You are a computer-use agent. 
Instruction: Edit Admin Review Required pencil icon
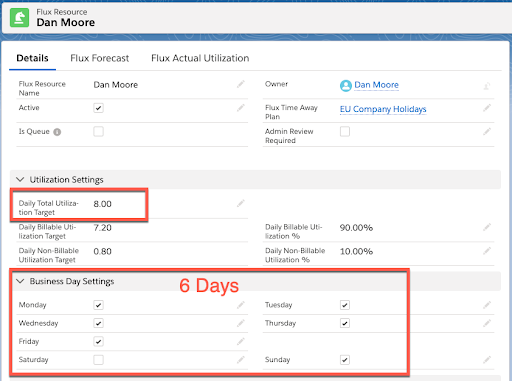pos(487,132)
